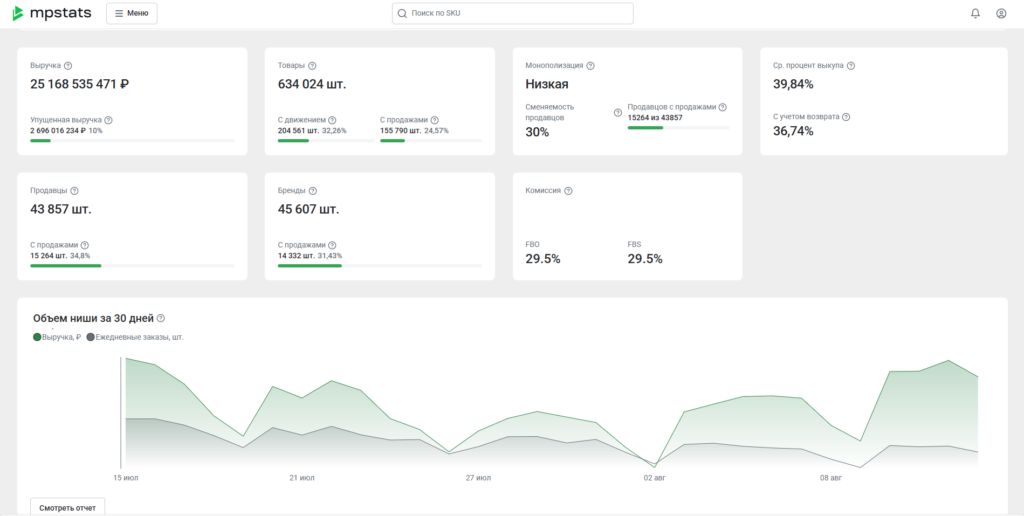Click help icon beside С учетом возврата

pos(846,116)
